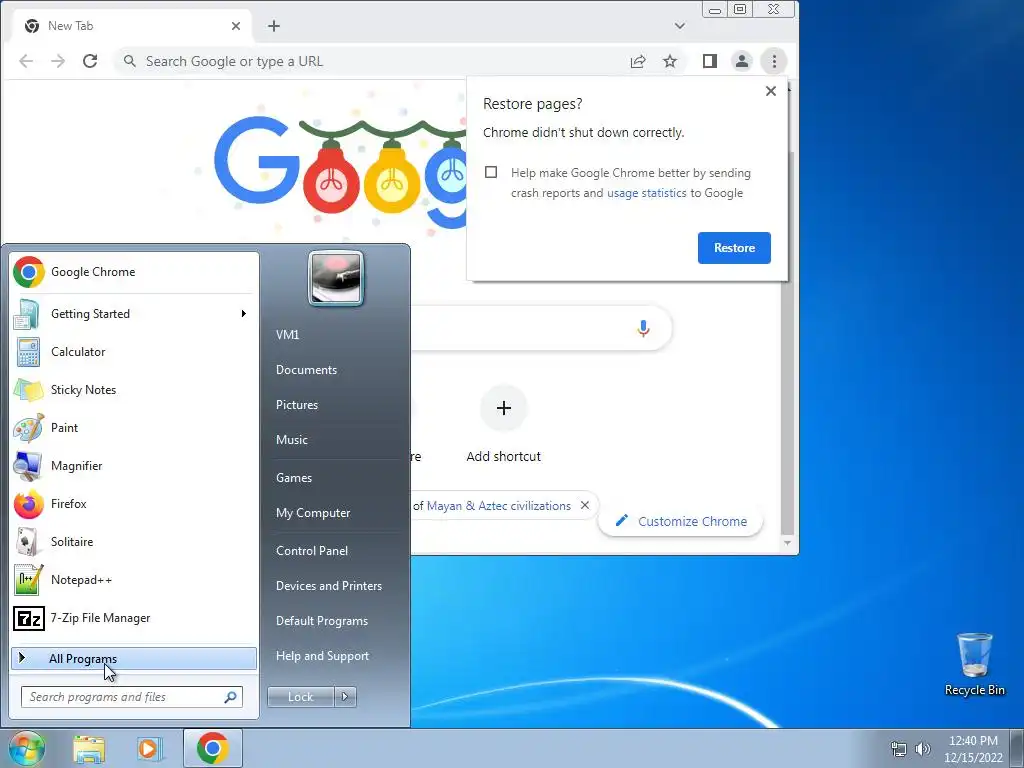Start voice search with the microphone icon
Viewport: 1024px width, 768px height.
point(643,328)
